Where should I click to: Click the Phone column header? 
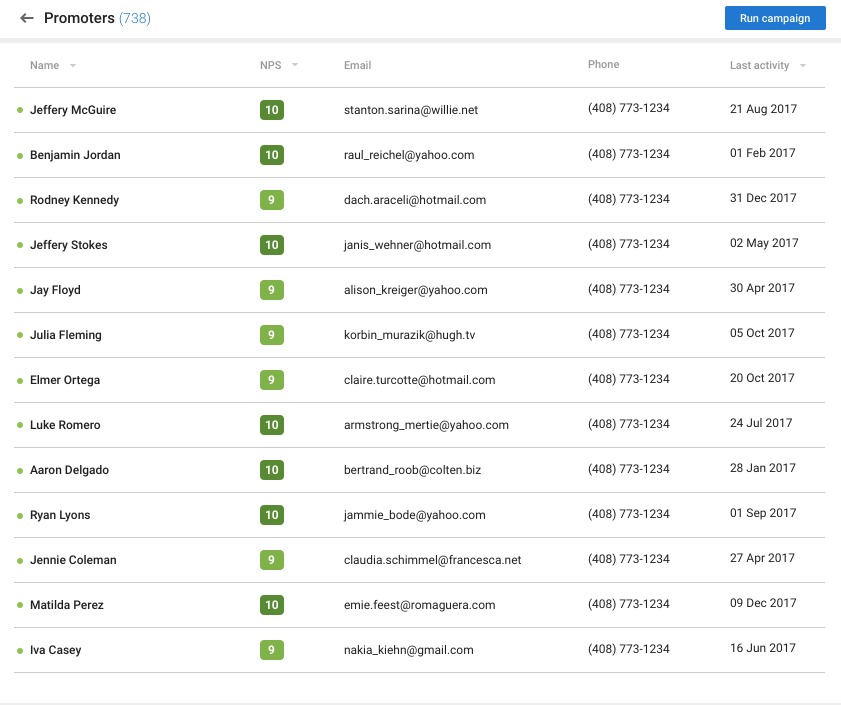pos(603,65)
